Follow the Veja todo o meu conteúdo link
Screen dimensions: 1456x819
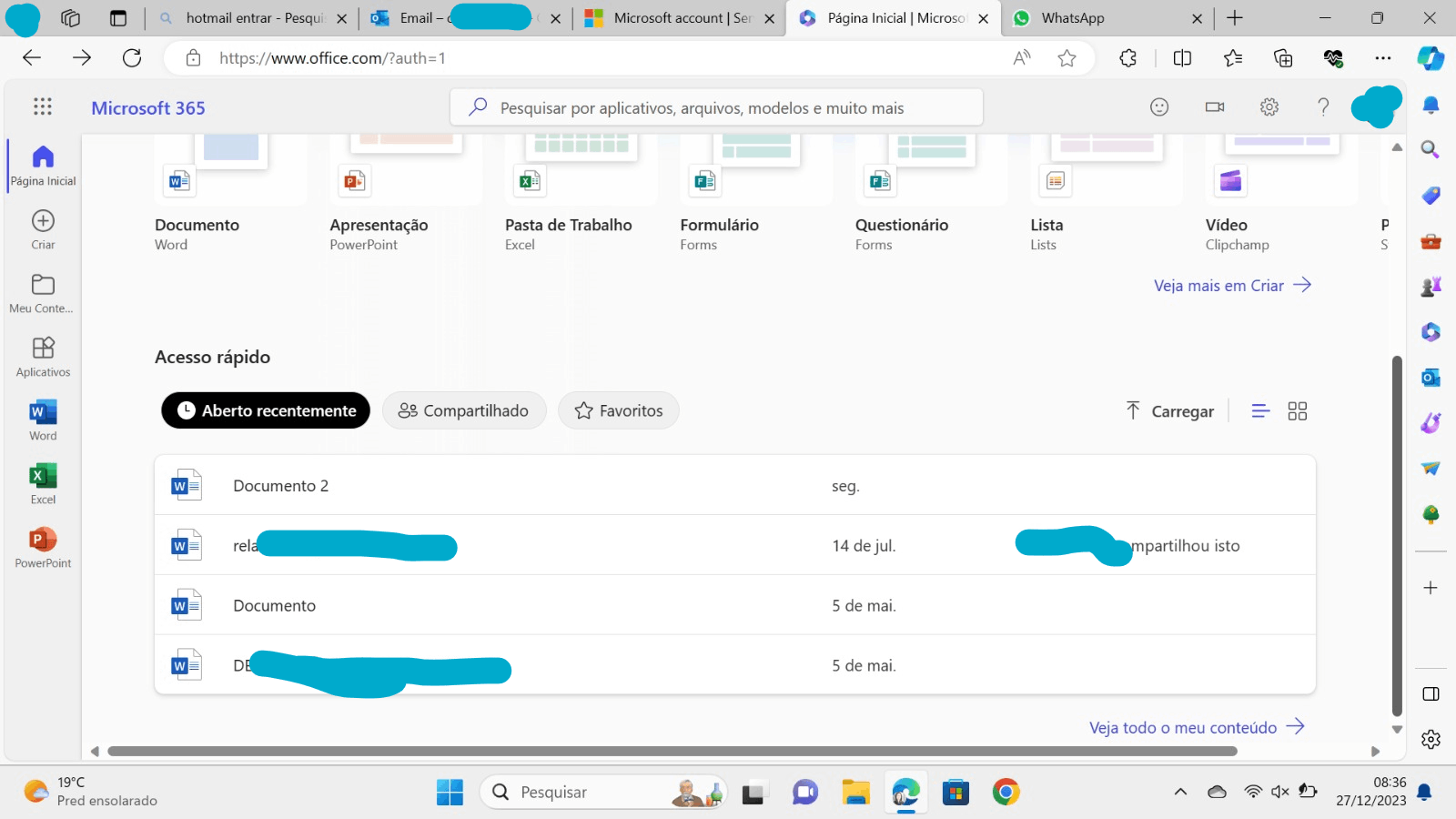1198,727
